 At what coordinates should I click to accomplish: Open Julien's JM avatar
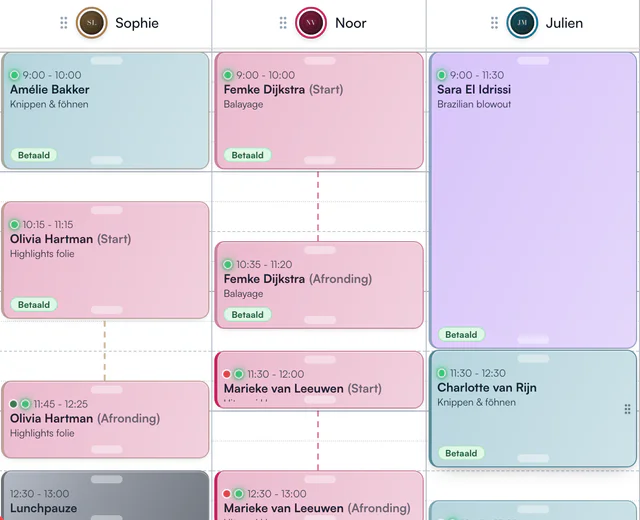[x=522, y=23]
